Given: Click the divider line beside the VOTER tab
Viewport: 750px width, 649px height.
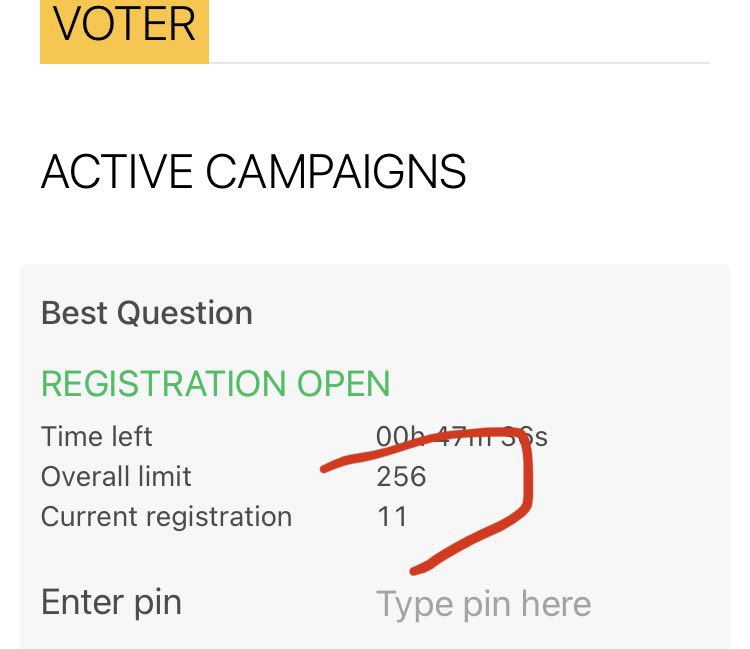Looking at the screenshot, I should pyautogui.click(x=460, y=63).
